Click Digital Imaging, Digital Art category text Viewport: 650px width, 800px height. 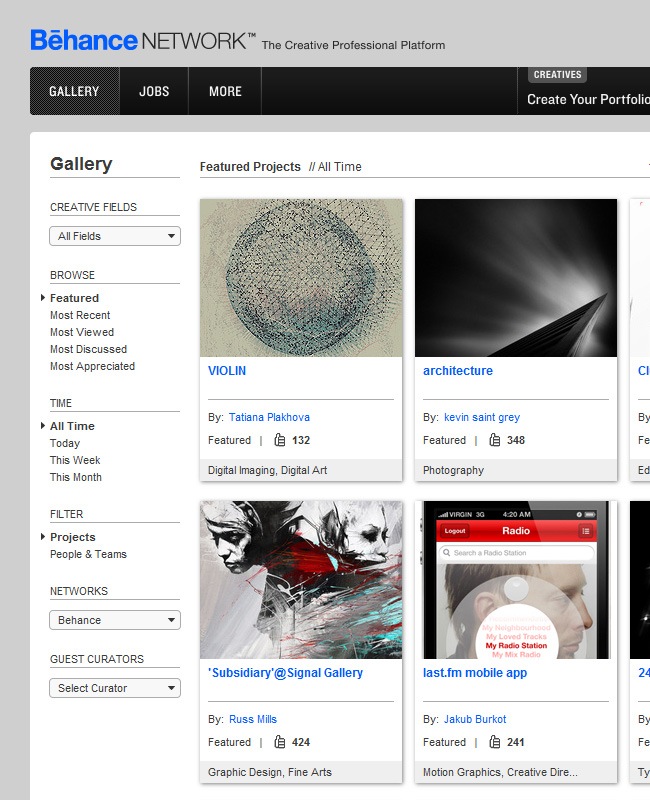(267, 470)
